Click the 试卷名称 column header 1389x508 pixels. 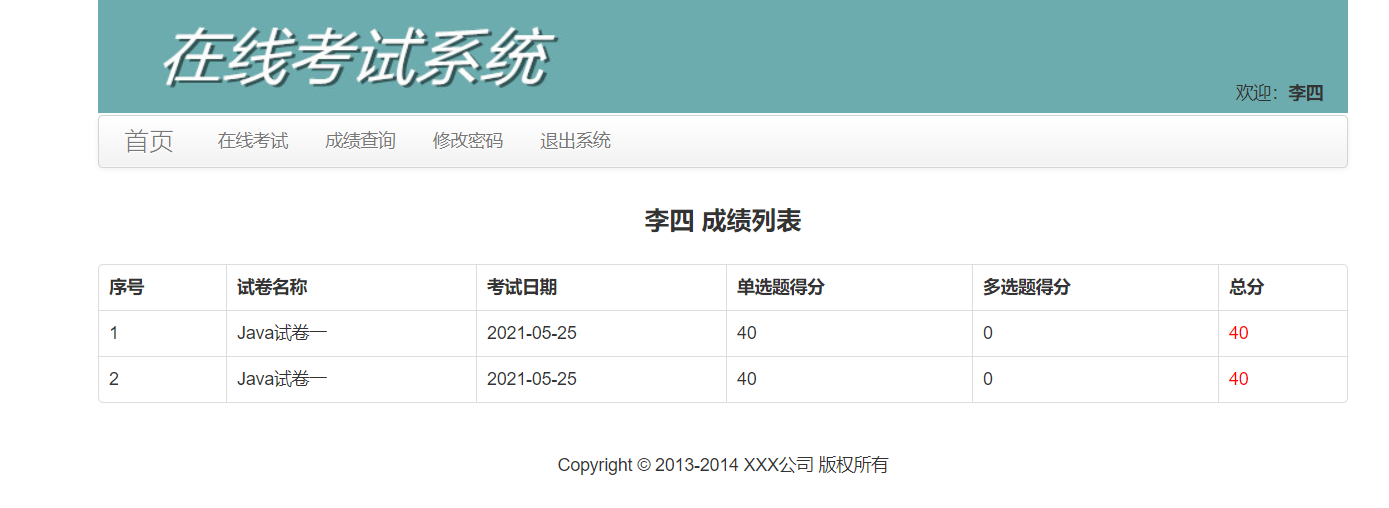pyautogui.click(x=272, y=287)
